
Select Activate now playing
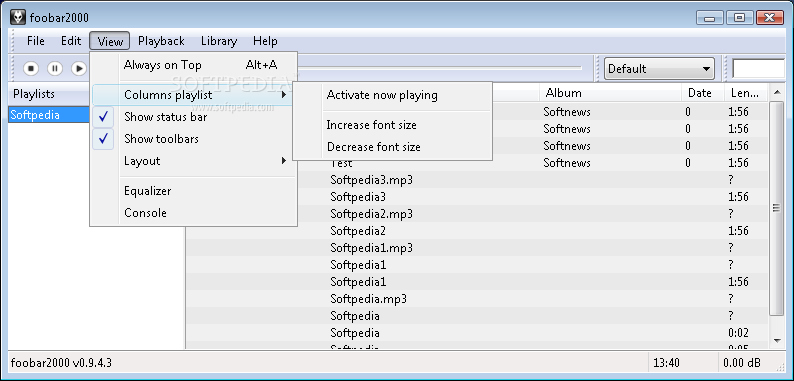pyautogui.click(x=392, y=95)
